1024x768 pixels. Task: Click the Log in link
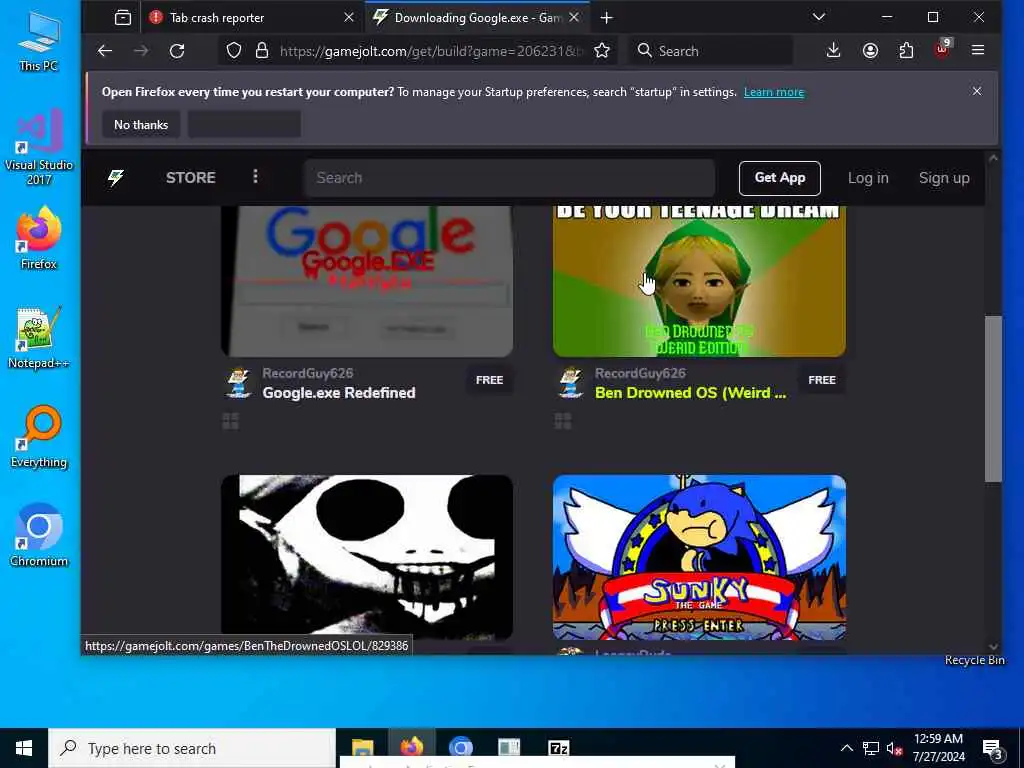(x=868, y=178)
